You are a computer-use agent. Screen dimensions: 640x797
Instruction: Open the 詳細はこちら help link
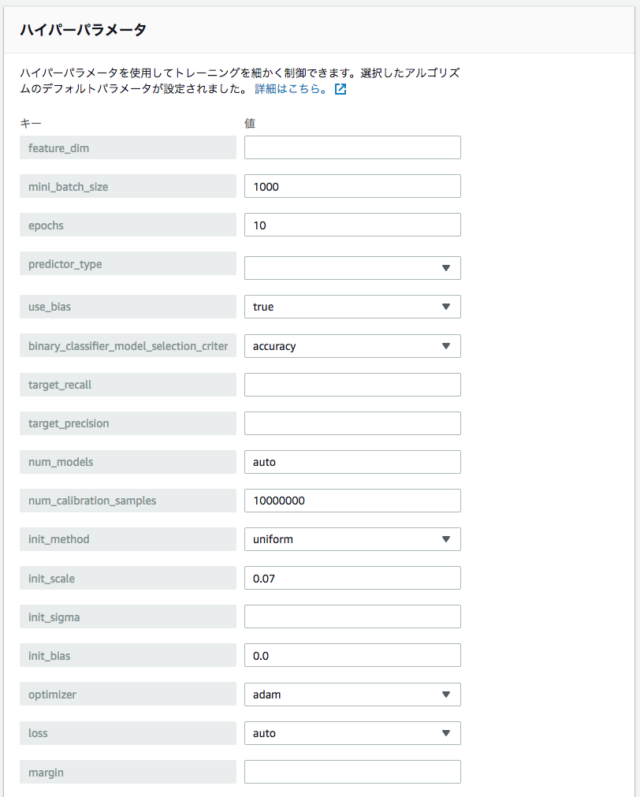[x=291, y=90]
